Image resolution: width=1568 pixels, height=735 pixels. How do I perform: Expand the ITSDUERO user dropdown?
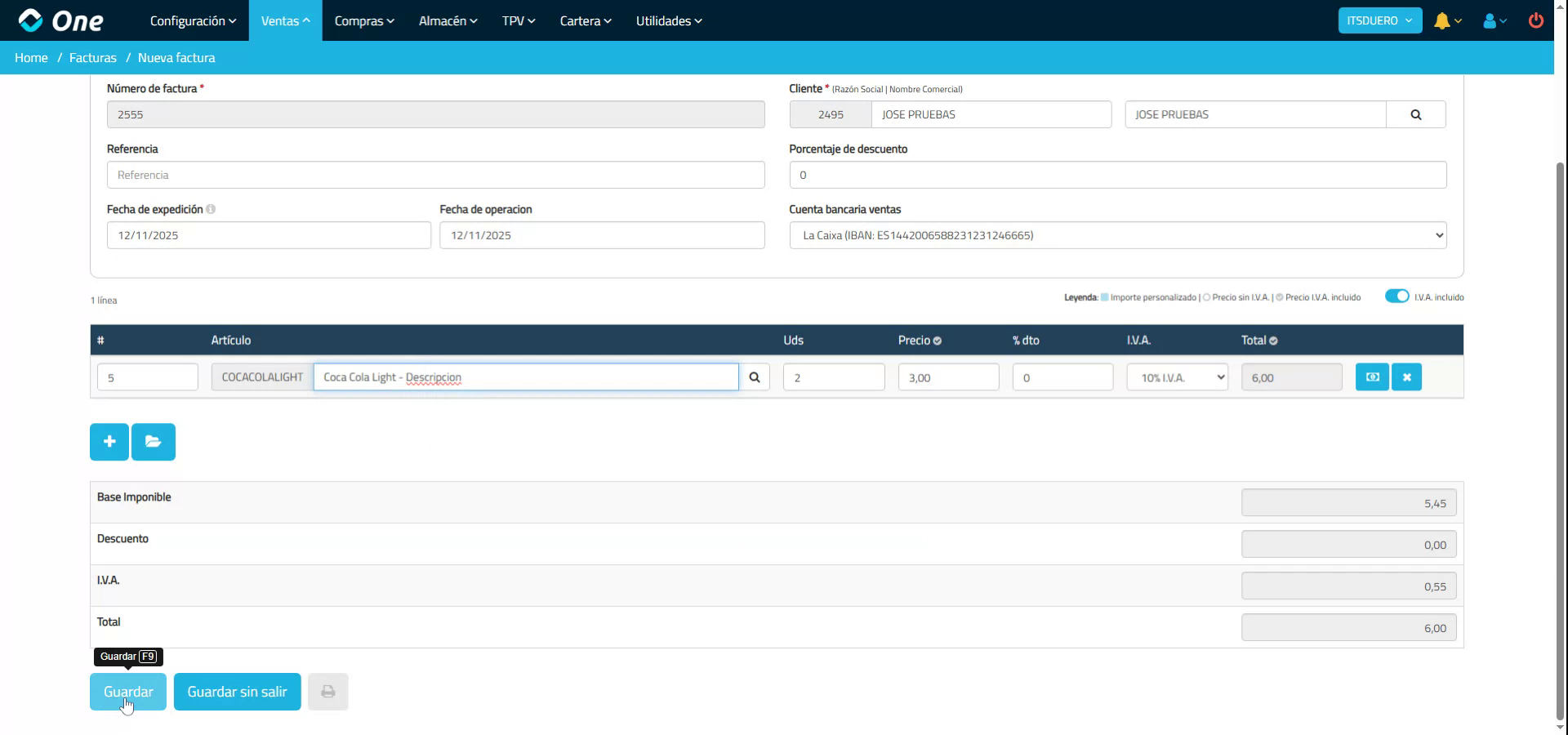point(1379,20)
